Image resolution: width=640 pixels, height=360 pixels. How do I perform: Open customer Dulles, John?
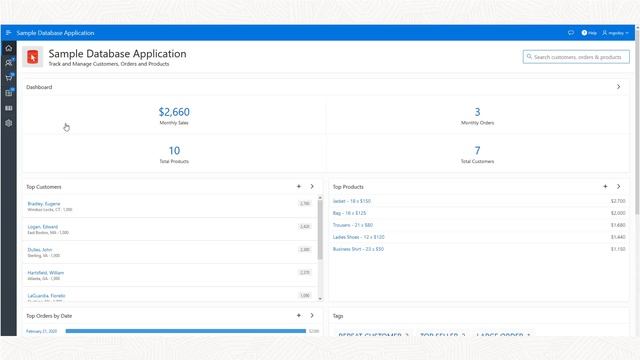(x=40, y=249)
